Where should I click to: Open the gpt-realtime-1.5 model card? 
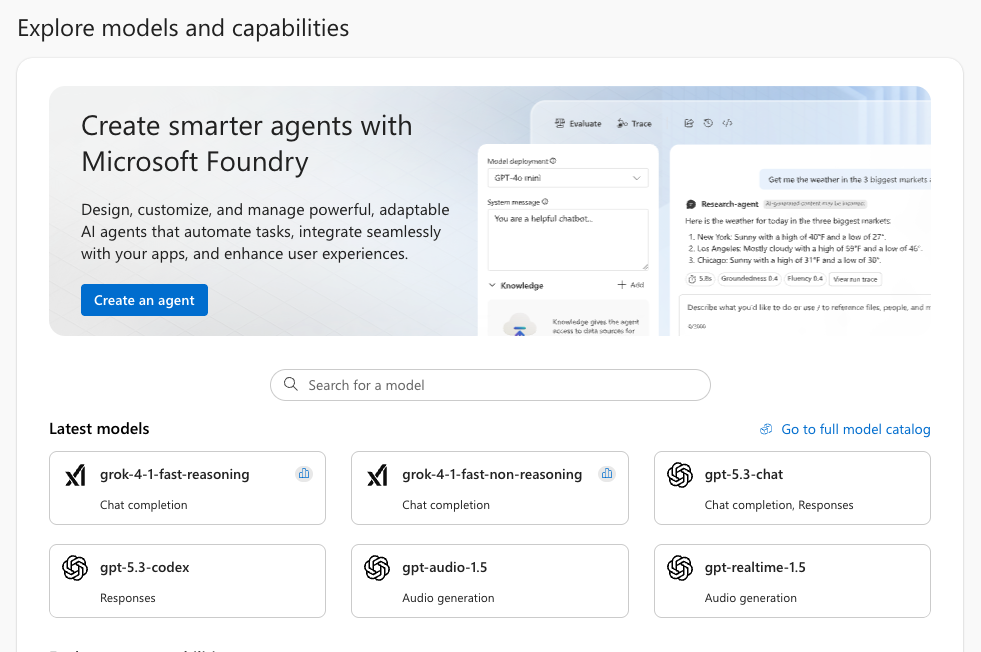tap(792, 580)
